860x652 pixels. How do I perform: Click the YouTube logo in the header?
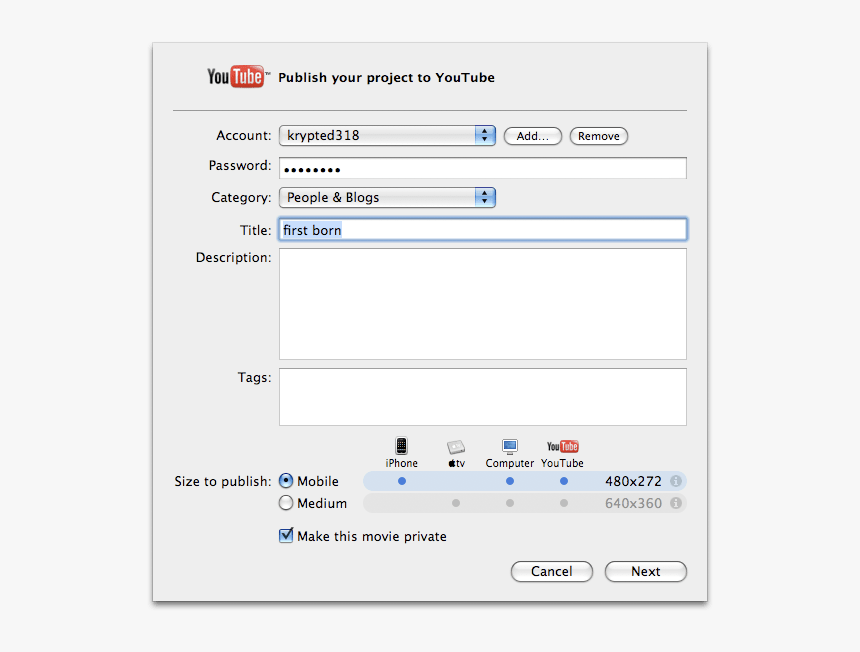click(x=238, y=77)
